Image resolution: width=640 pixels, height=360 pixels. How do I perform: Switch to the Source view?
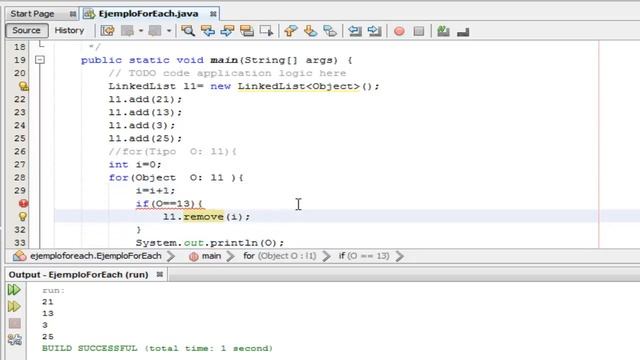tap(27, 31)
